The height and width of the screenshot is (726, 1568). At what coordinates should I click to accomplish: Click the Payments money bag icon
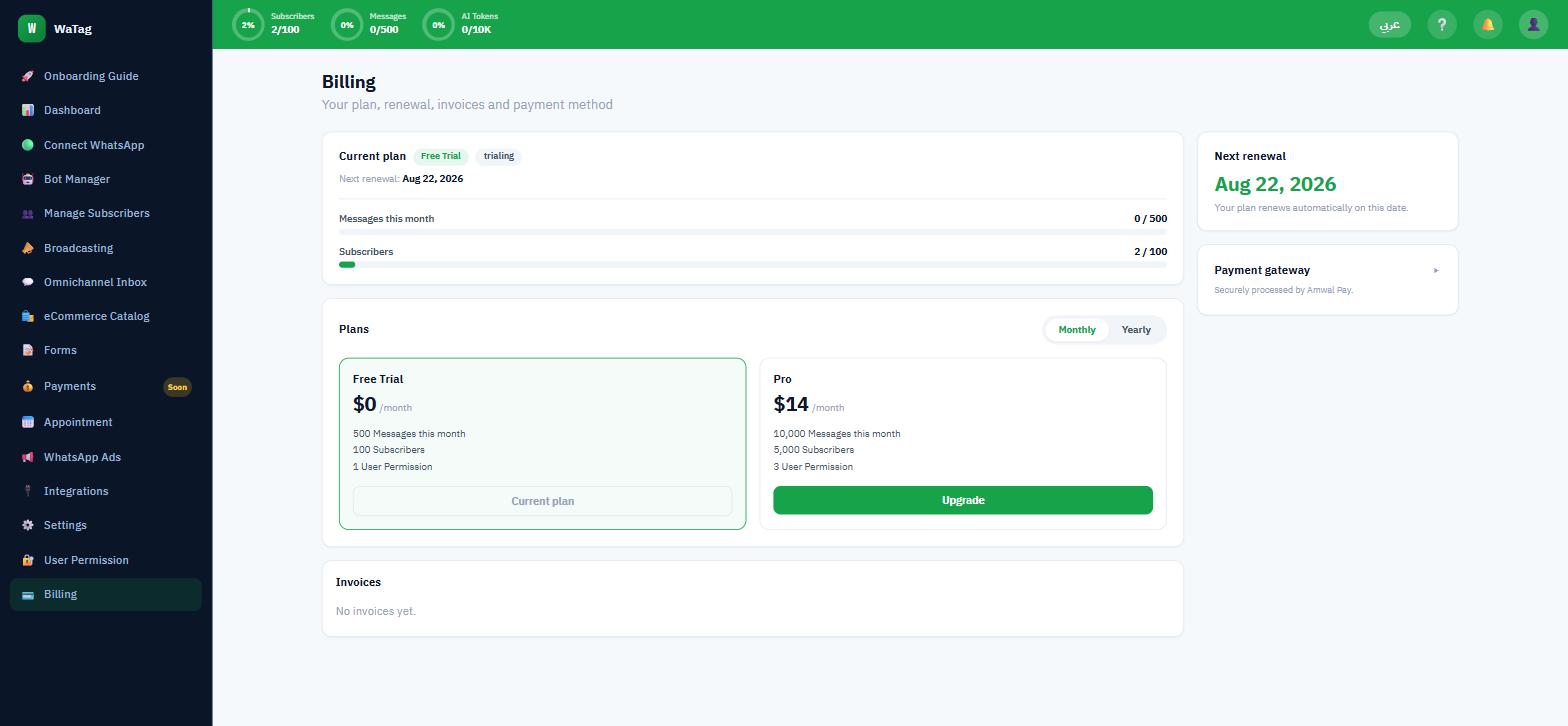[28, 386]
